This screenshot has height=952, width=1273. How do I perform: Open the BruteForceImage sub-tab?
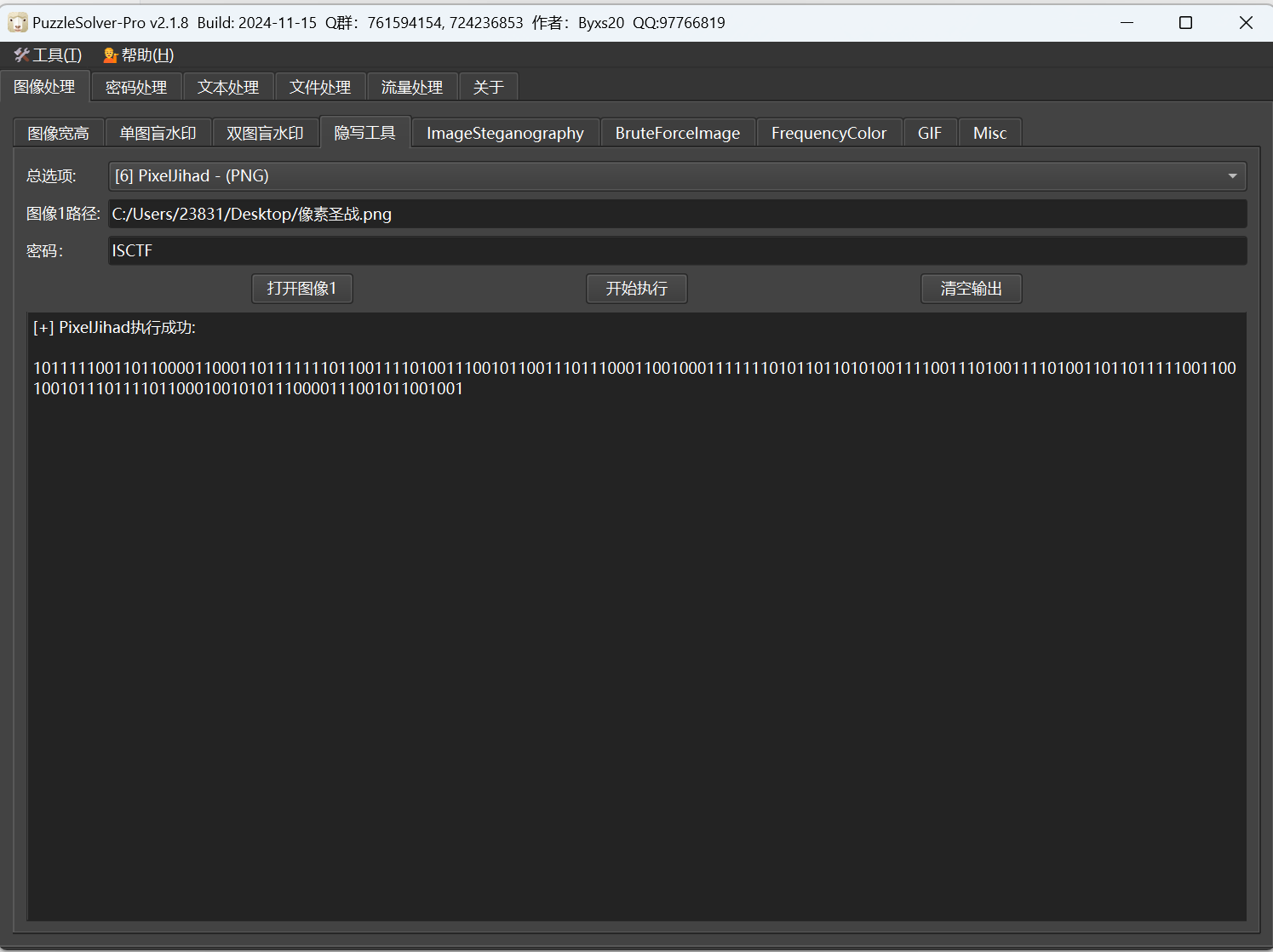click(x=678, y=133)
